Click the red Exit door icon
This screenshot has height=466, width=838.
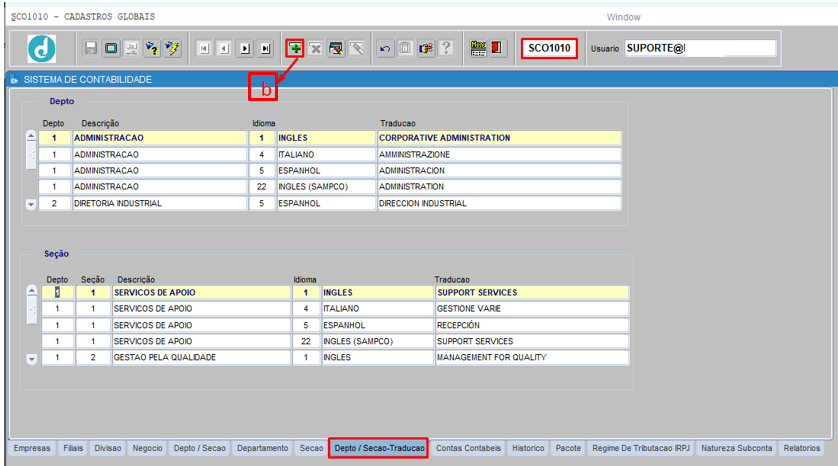click(x=497, y=49)
